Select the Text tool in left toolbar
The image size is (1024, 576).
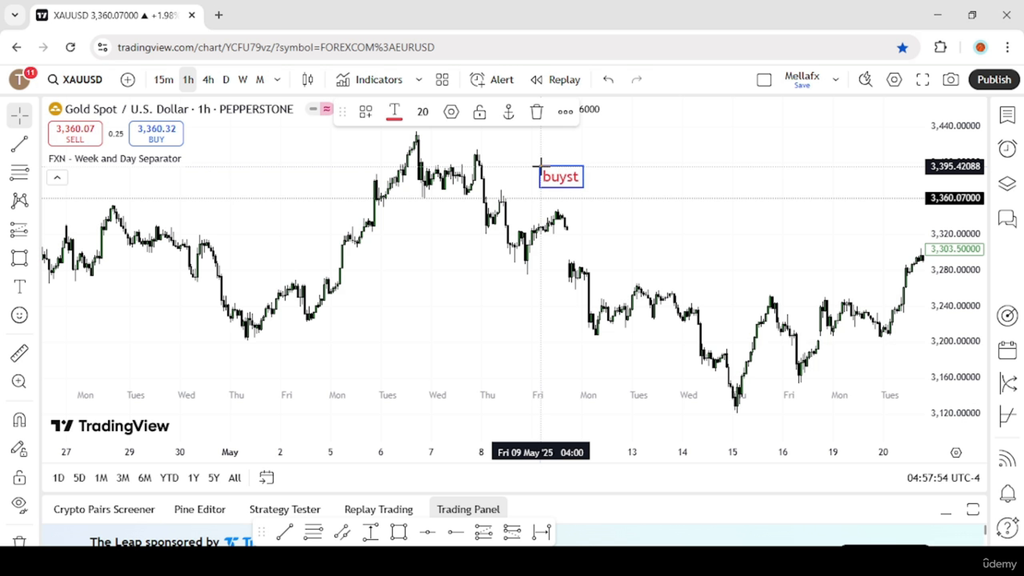[20, 287]
